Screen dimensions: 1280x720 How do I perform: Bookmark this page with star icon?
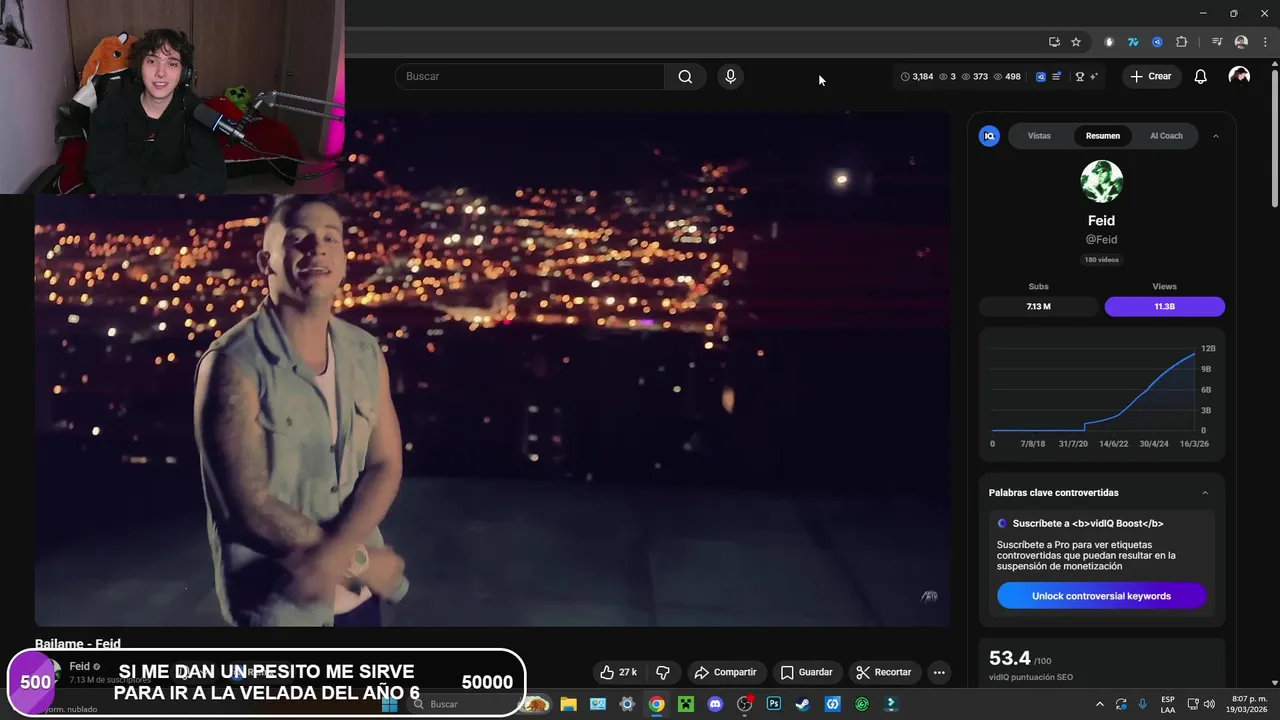[x=1076, y=42]
